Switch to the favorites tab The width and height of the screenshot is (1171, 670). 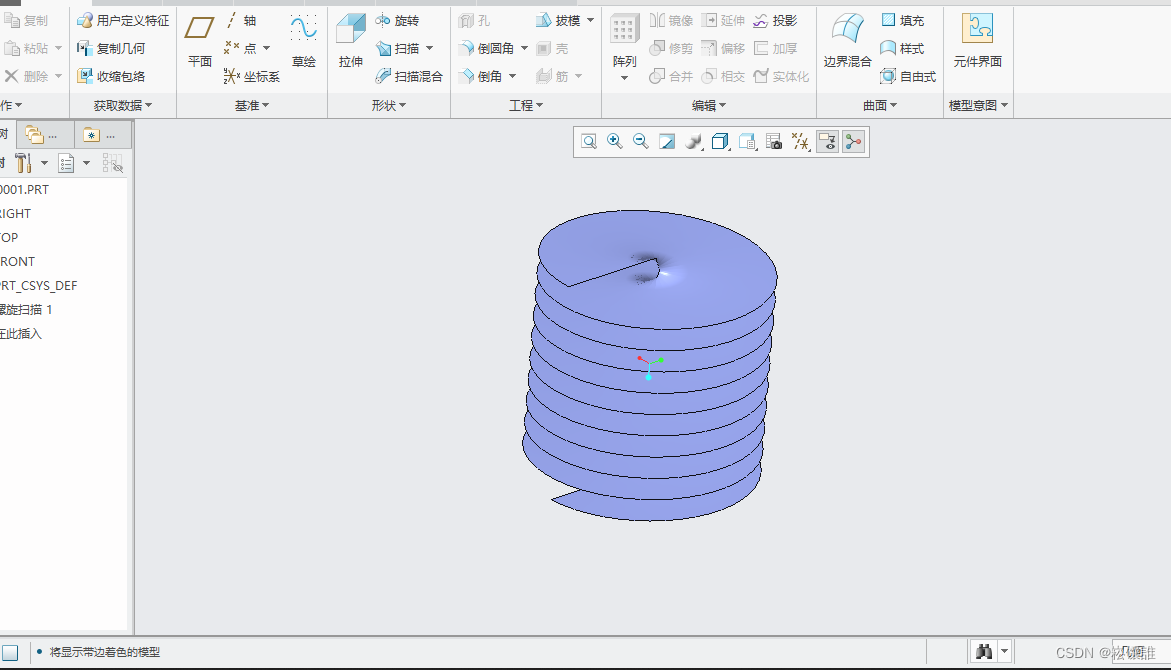click(x=105, y=135)
